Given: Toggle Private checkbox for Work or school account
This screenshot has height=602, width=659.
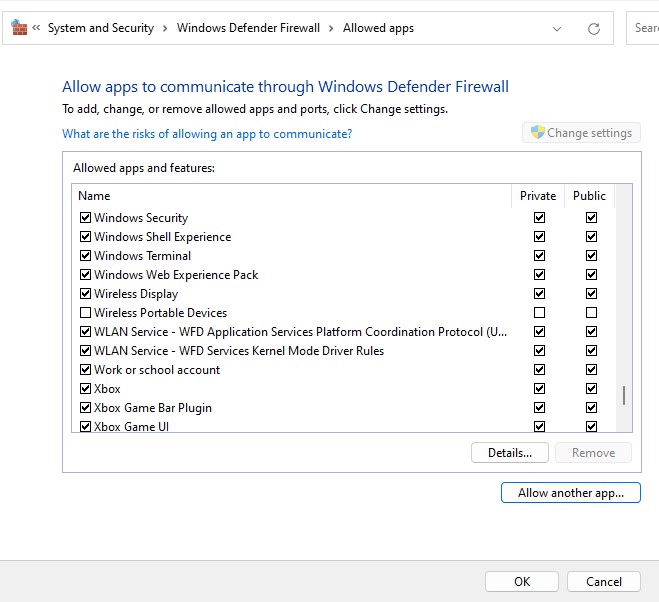Looking at the screenshot, I should coord(540,370).
